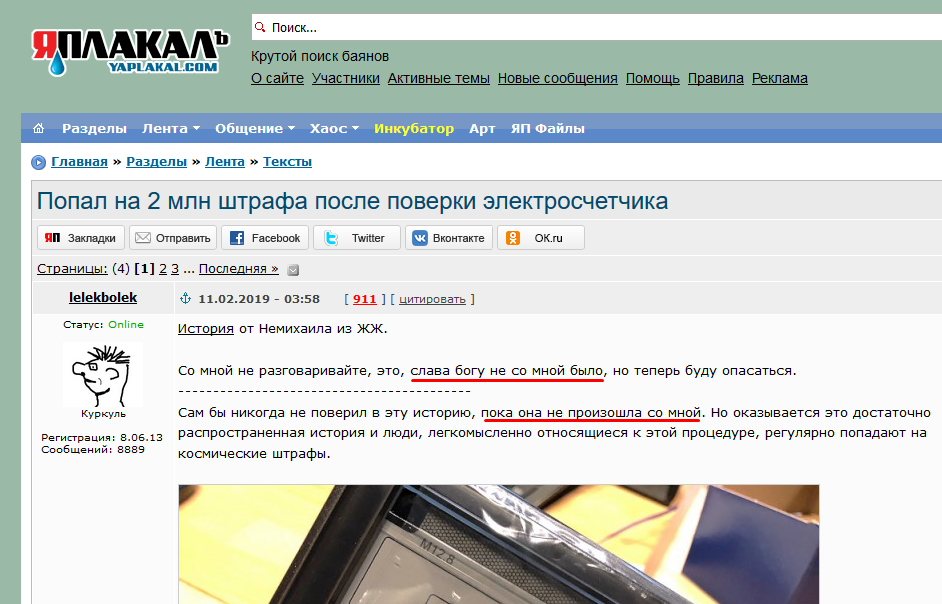Click the thread title heading

[352, 201]
